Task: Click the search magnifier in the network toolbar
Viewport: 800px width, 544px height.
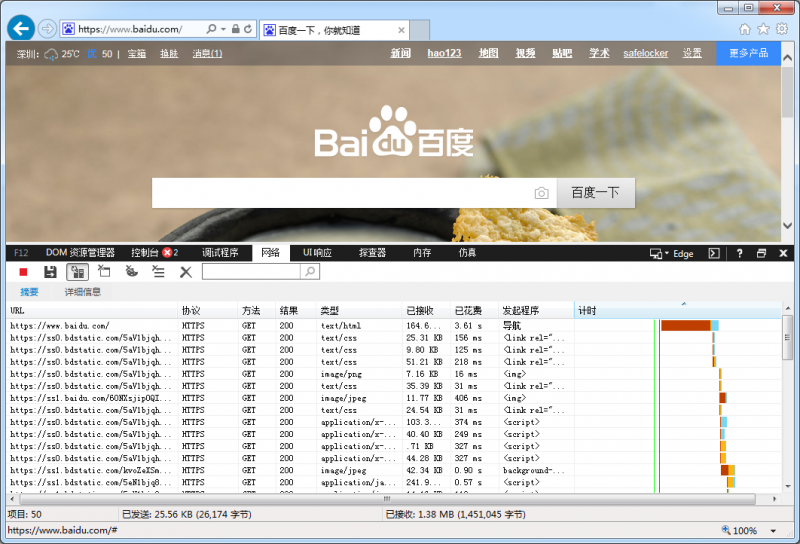Action: (x=310, y=271)
